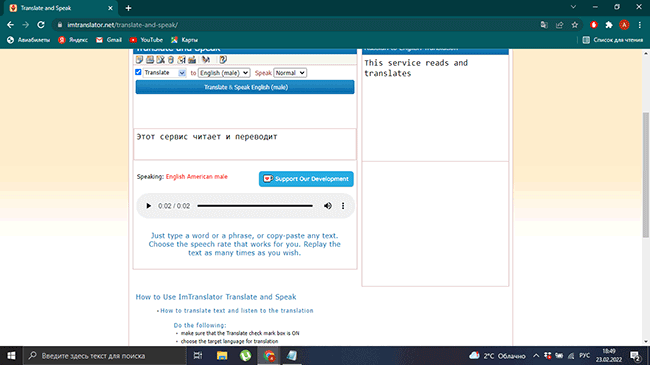
Task: Click the English American male speaking label
Action: pos(196,177)
